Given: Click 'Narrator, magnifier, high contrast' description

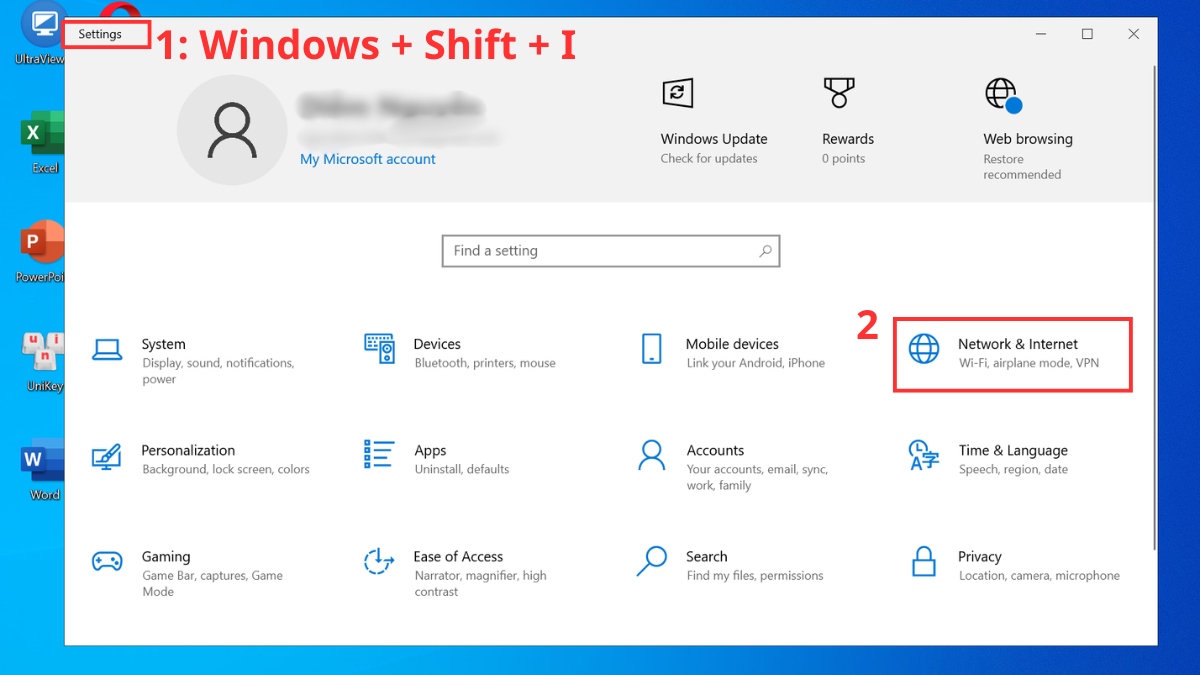Looking at the screenshot, I should (481, 583).
